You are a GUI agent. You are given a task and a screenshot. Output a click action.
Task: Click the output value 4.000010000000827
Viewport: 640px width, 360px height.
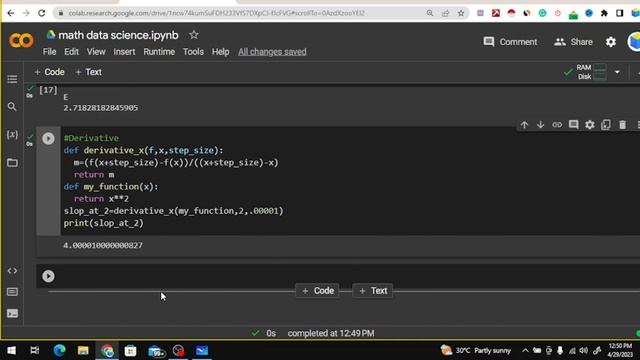click(103, 245)
